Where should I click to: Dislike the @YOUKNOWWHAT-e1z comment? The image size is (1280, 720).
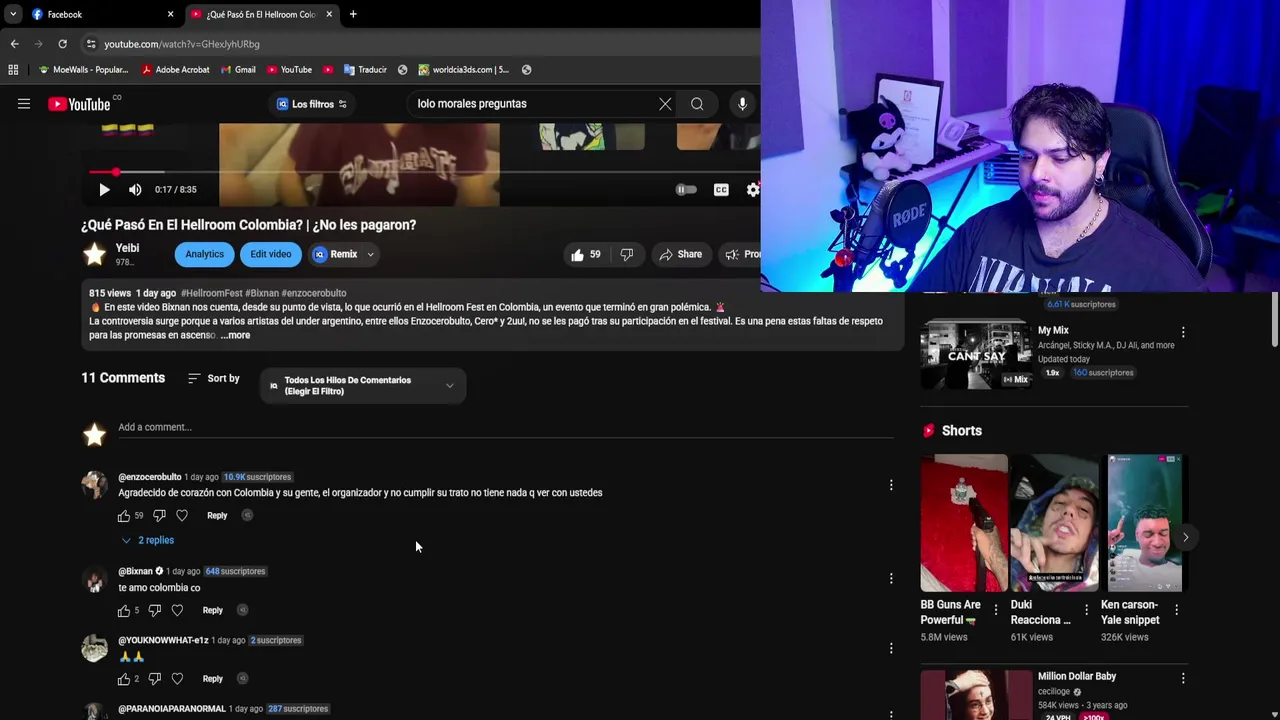(x=154, y=679)
